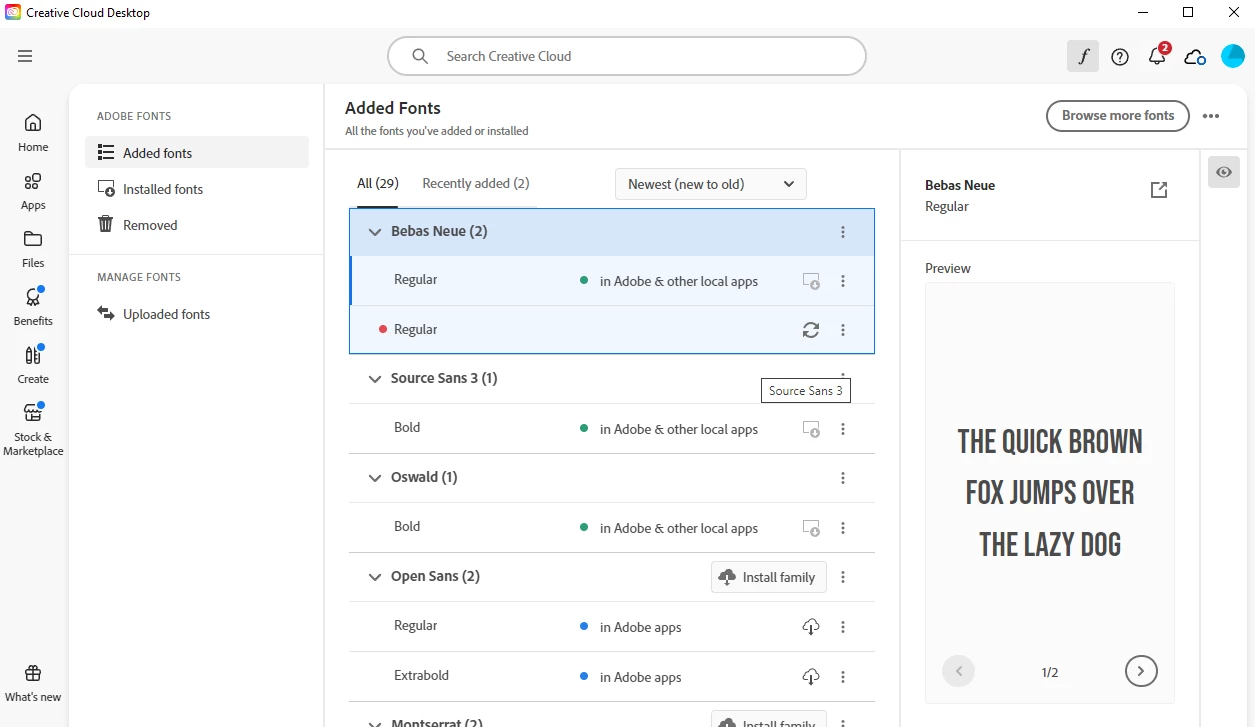Open the hamburger menu

(25, 56)
